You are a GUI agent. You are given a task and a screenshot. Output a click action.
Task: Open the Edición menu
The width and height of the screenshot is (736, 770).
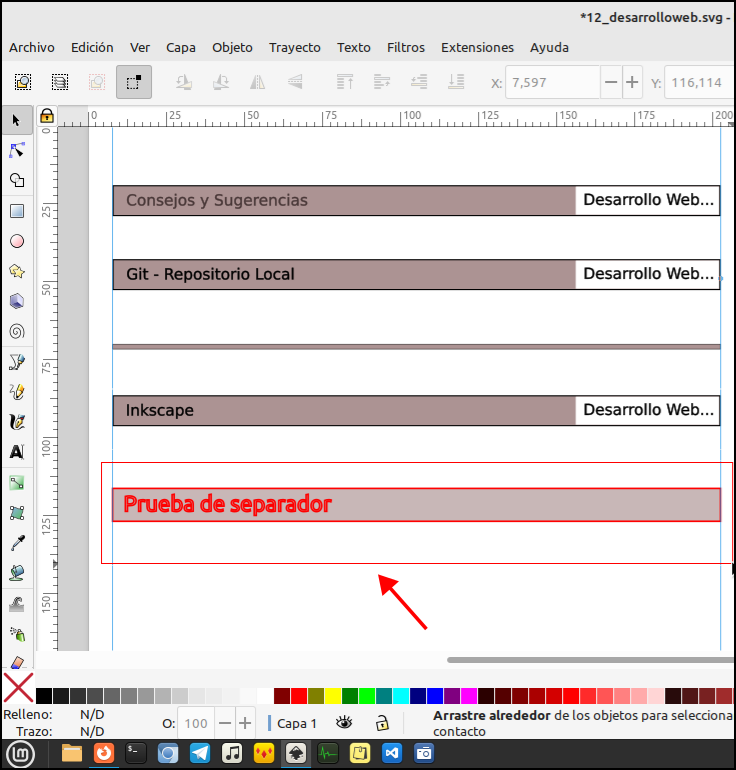point(92,48)
